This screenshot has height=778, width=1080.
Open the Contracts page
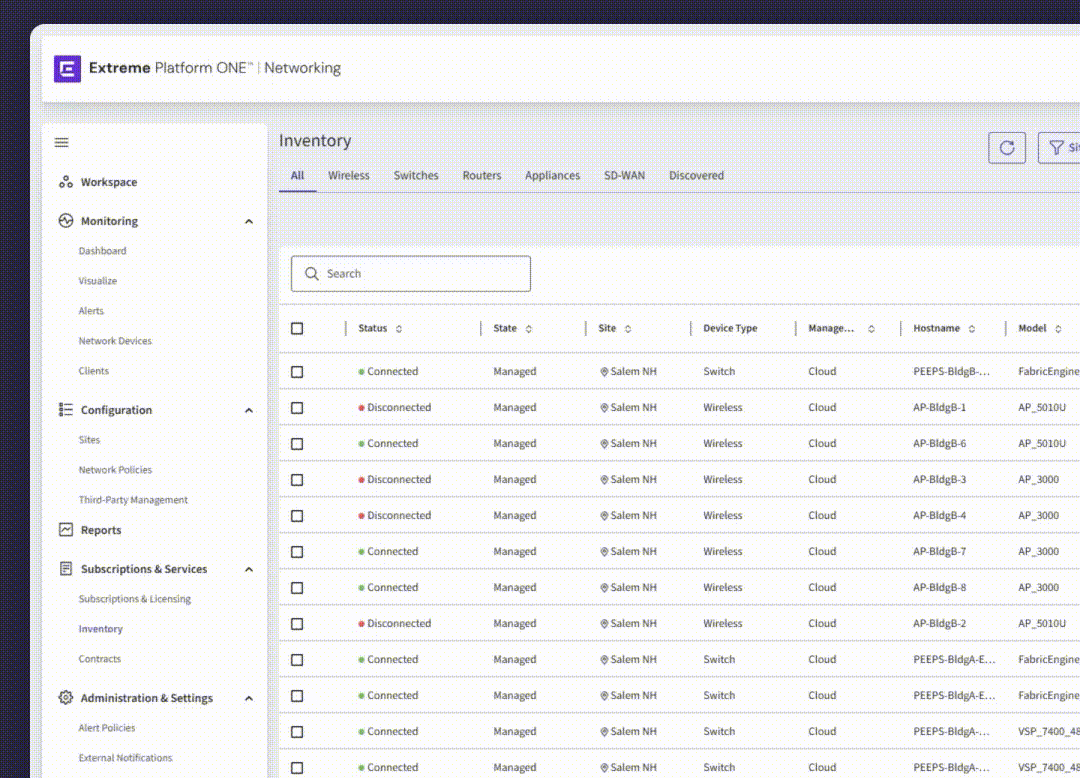[99, 659]
